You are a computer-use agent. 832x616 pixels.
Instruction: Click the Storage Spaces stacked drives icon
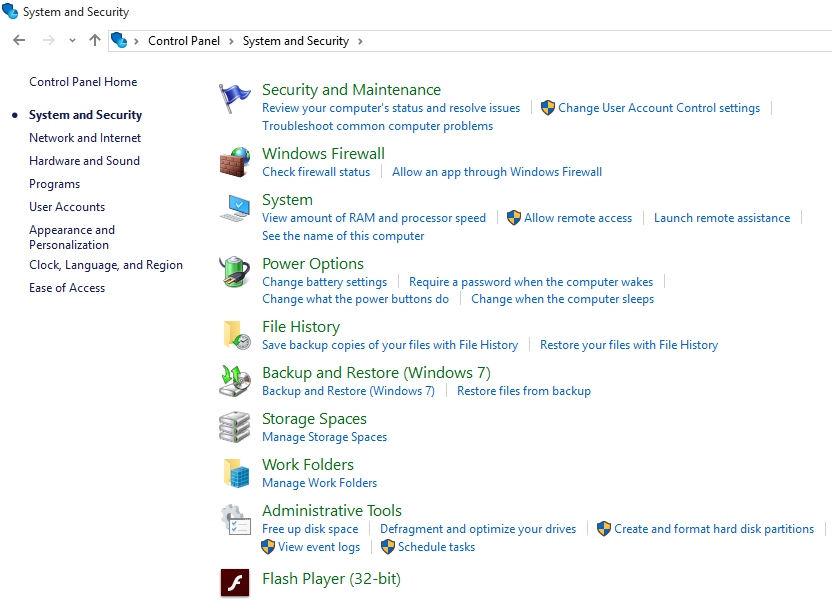pyautogui.click(x=235, y=427)
